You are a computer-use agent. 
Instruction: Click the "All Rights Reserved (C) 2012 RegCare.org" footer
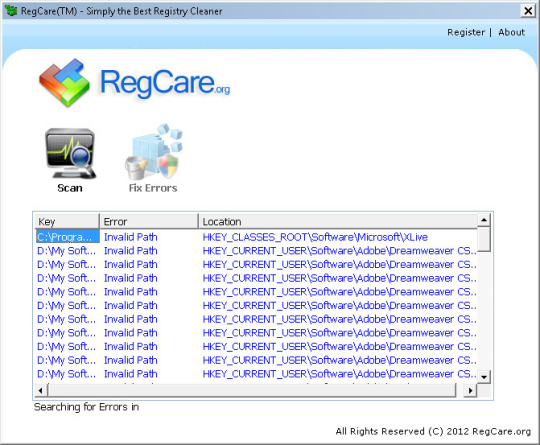click(433, 431)
